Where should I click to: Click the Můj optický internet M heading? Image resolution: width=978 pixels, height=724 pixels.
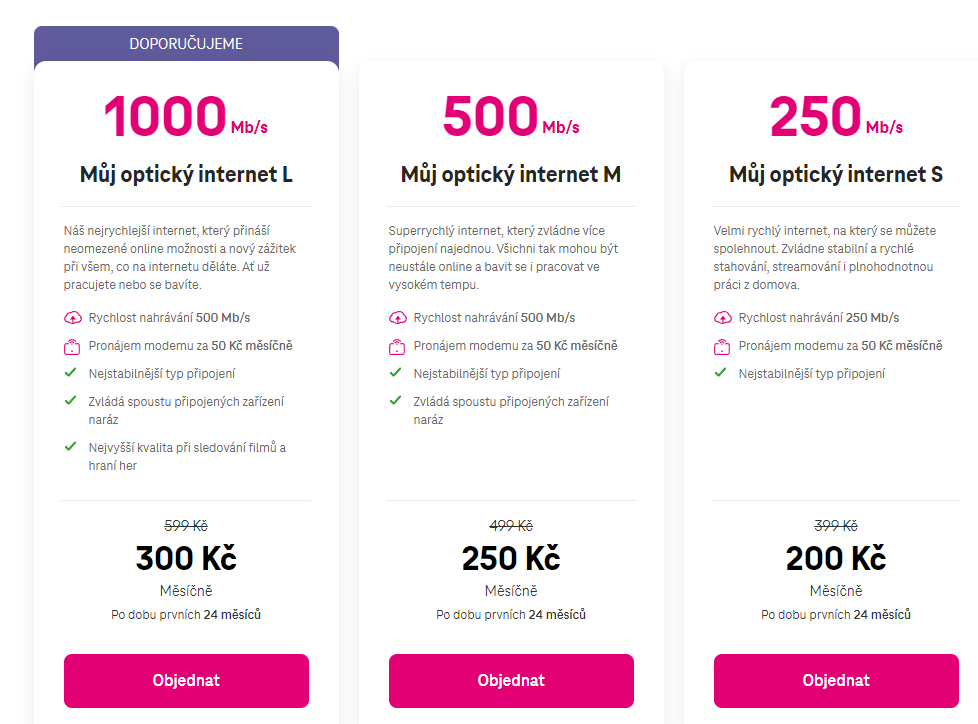pyautogui.click(x=511, y=175)
